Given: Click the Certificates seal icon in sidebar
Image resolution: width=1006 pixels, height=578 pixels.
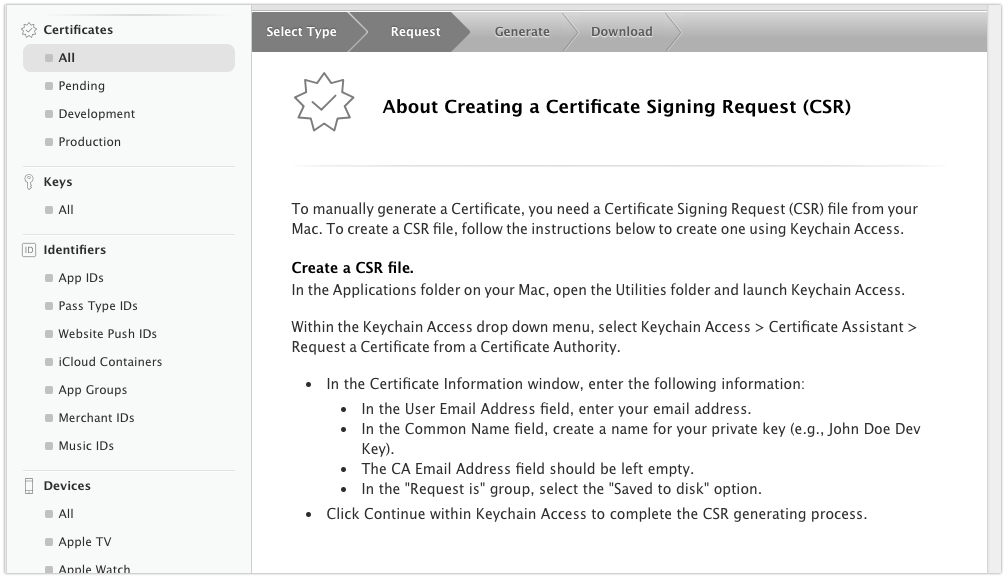Looking at the screenshot, I should [29, 30].
